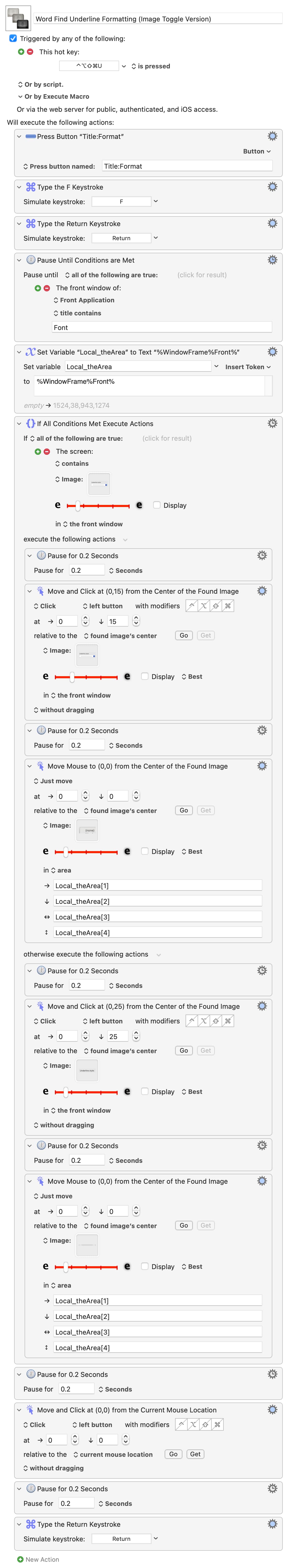Viewport: 288px width, 1568px height.
Task: Remove the hot key trigger with red minus
Action: click(30, 52)
